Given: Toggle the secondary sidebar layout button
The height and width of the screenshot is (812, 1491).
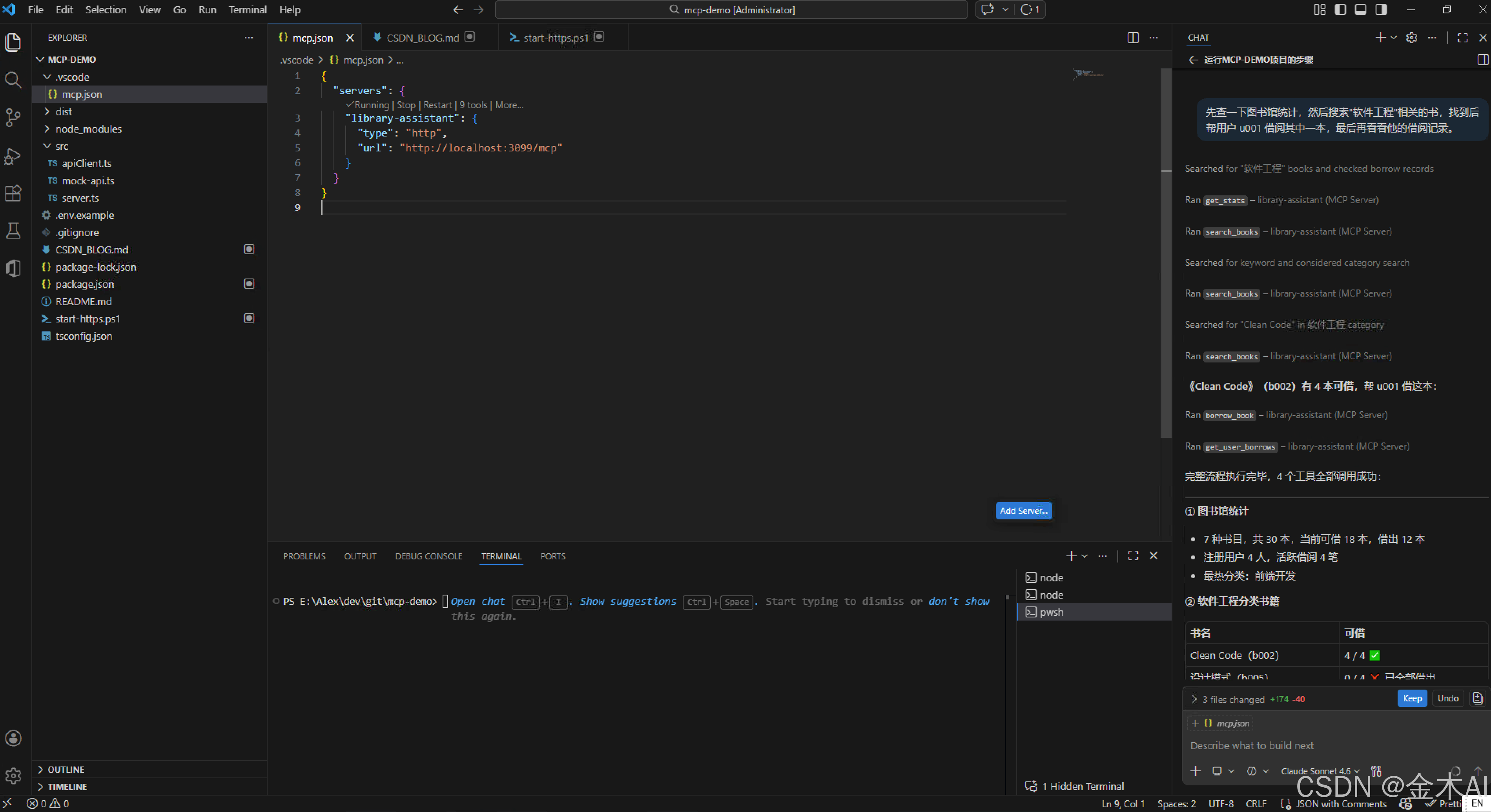Looking at the screenshot, I should coord(1381,9).
